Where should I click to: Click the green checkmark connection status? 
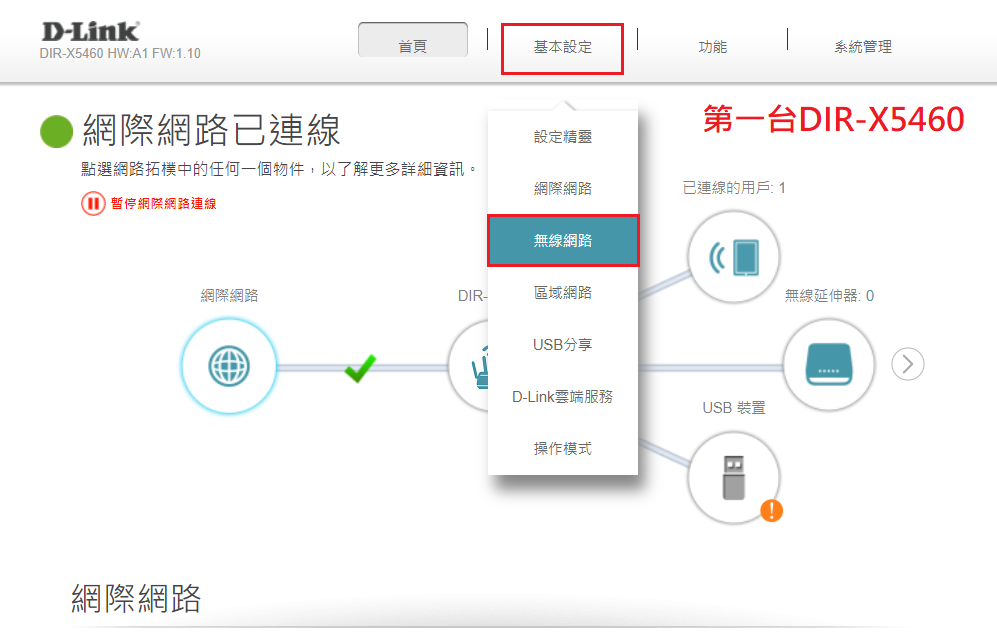[x=360, y=369]
